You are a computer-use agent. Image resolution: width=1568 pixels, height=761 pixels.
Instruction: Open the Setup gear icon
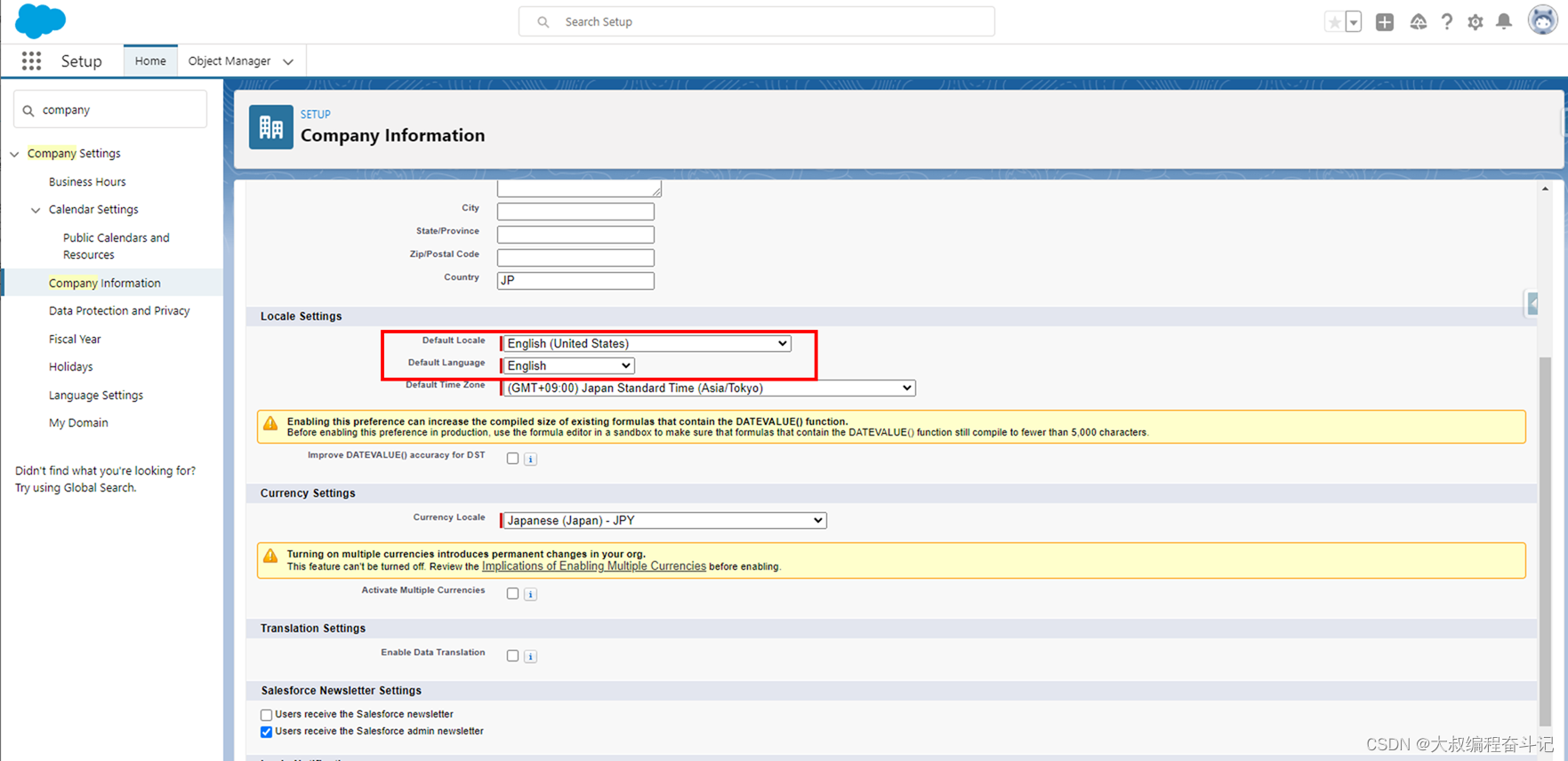click(1476, 22)
